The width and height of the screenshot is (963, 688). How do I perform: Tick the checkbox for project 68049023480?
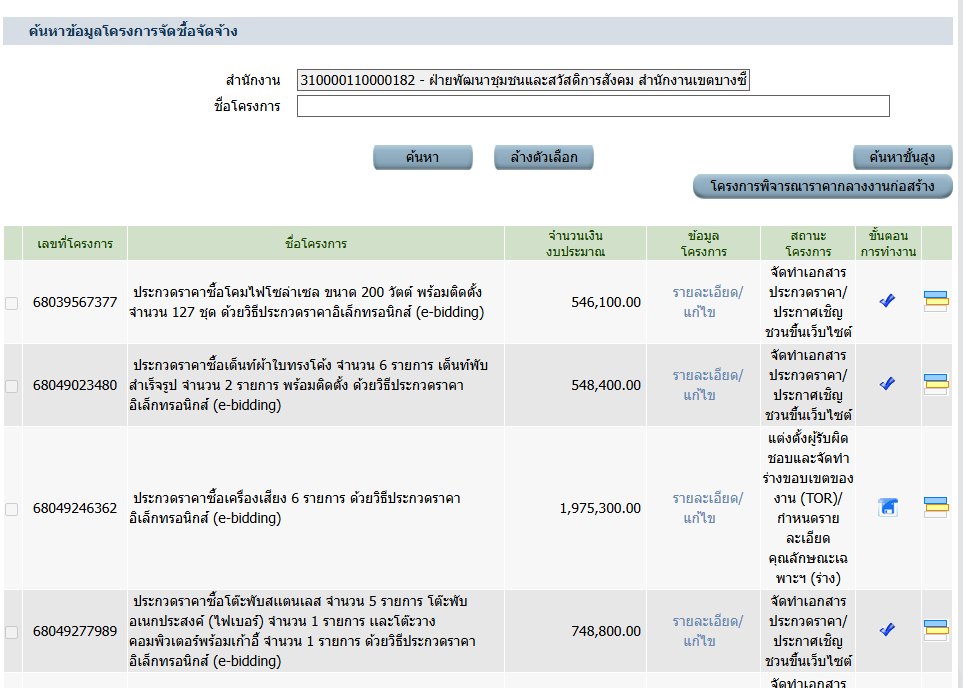12,386
